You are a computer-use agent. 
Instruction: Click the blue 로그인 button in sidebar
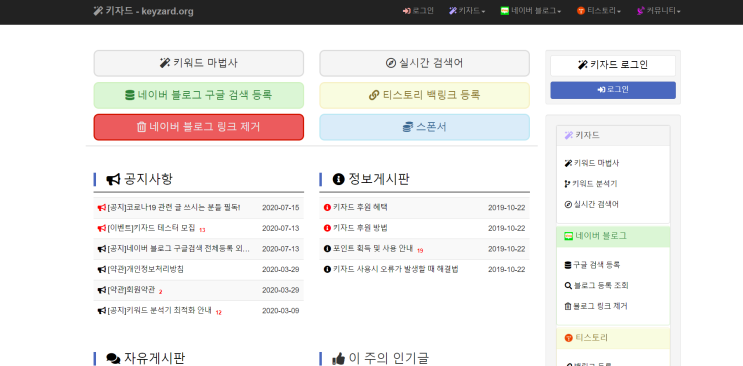coord(613,90)
